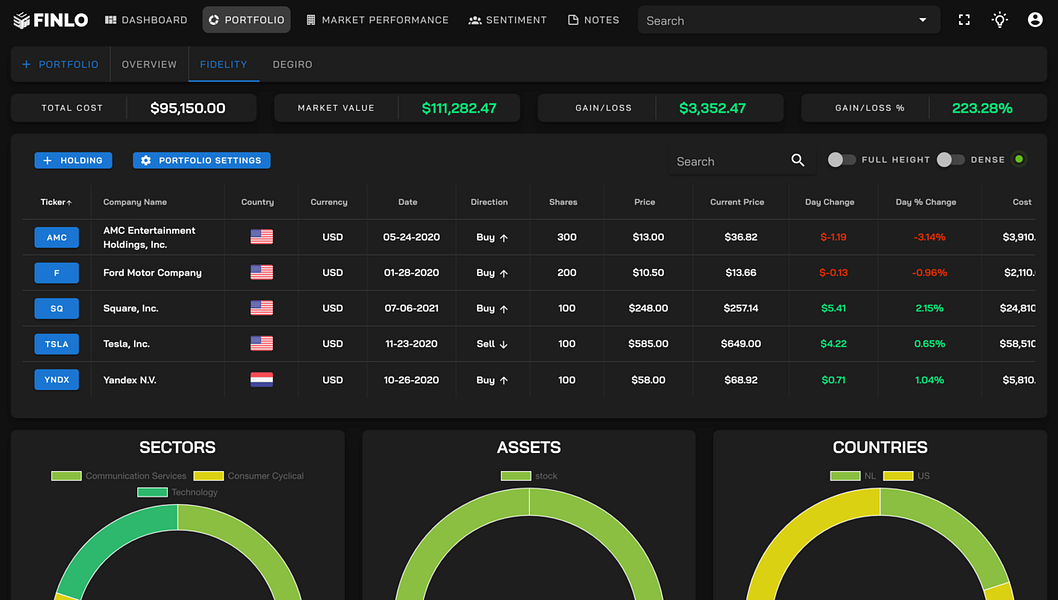Viewport: 1058px width, 600px height.
Task: Select the Fidelity portfolio tab
Action: [x=223, y=65]
